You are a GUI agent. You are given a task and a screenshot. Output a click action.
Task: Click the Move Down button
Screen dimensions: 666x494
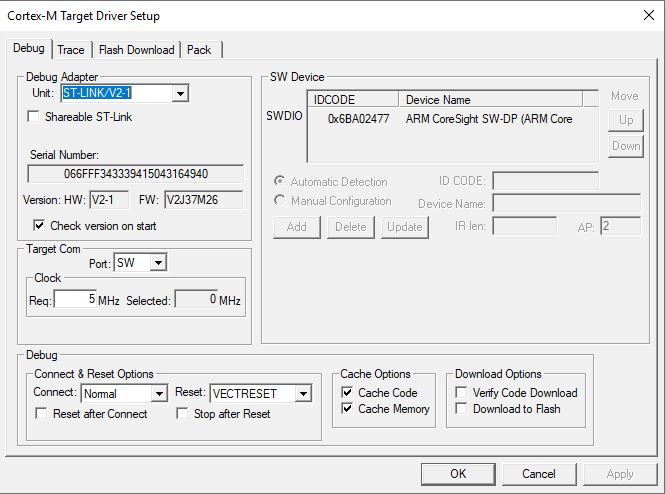(626, 146)
